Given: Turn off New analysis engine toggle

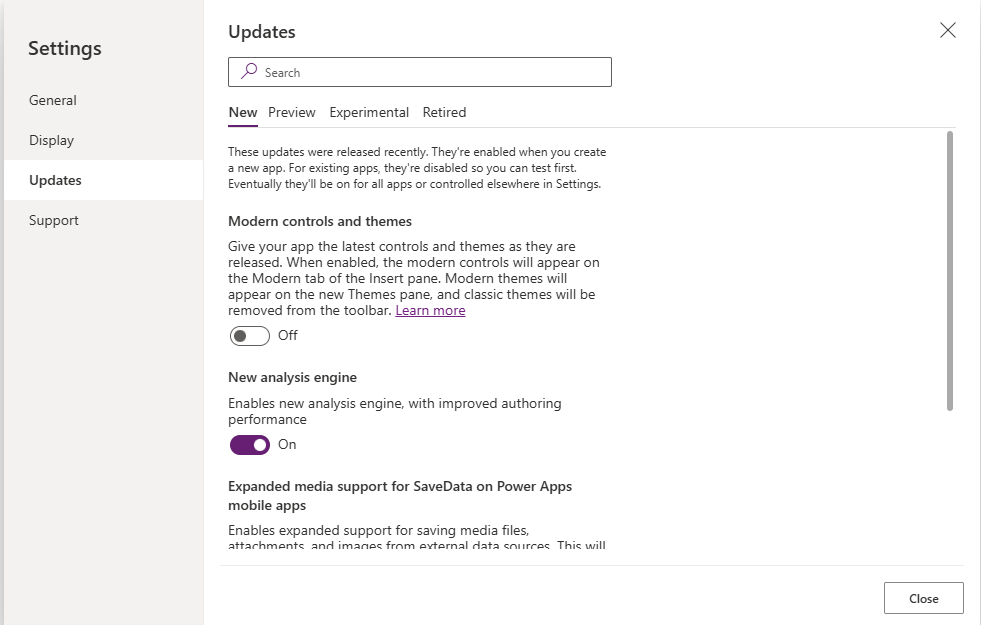Looking at the screenshot, I should click(250, 445).
